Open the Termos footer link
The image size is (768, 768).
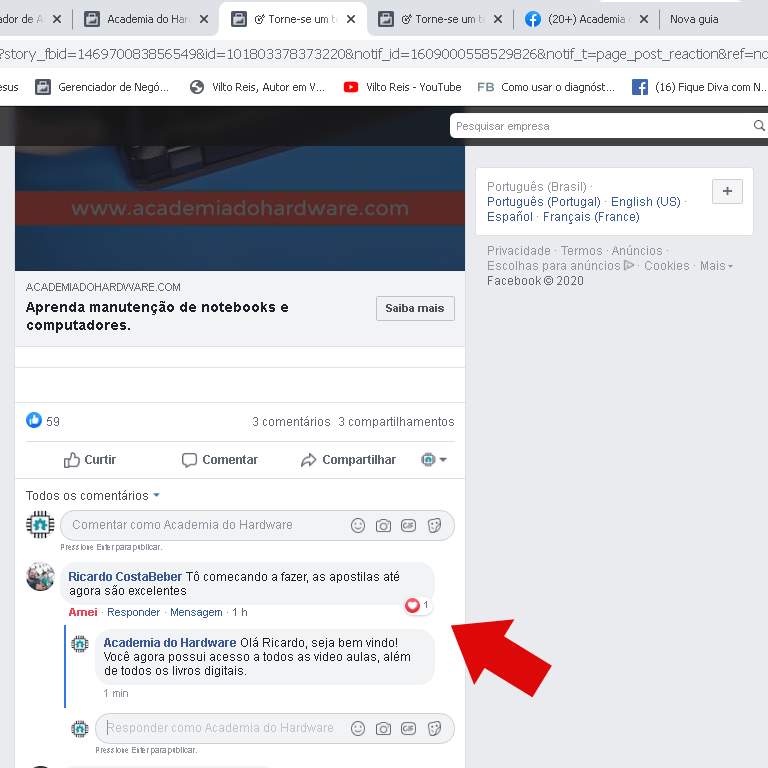pyautogui.click(x=581, y=251)
